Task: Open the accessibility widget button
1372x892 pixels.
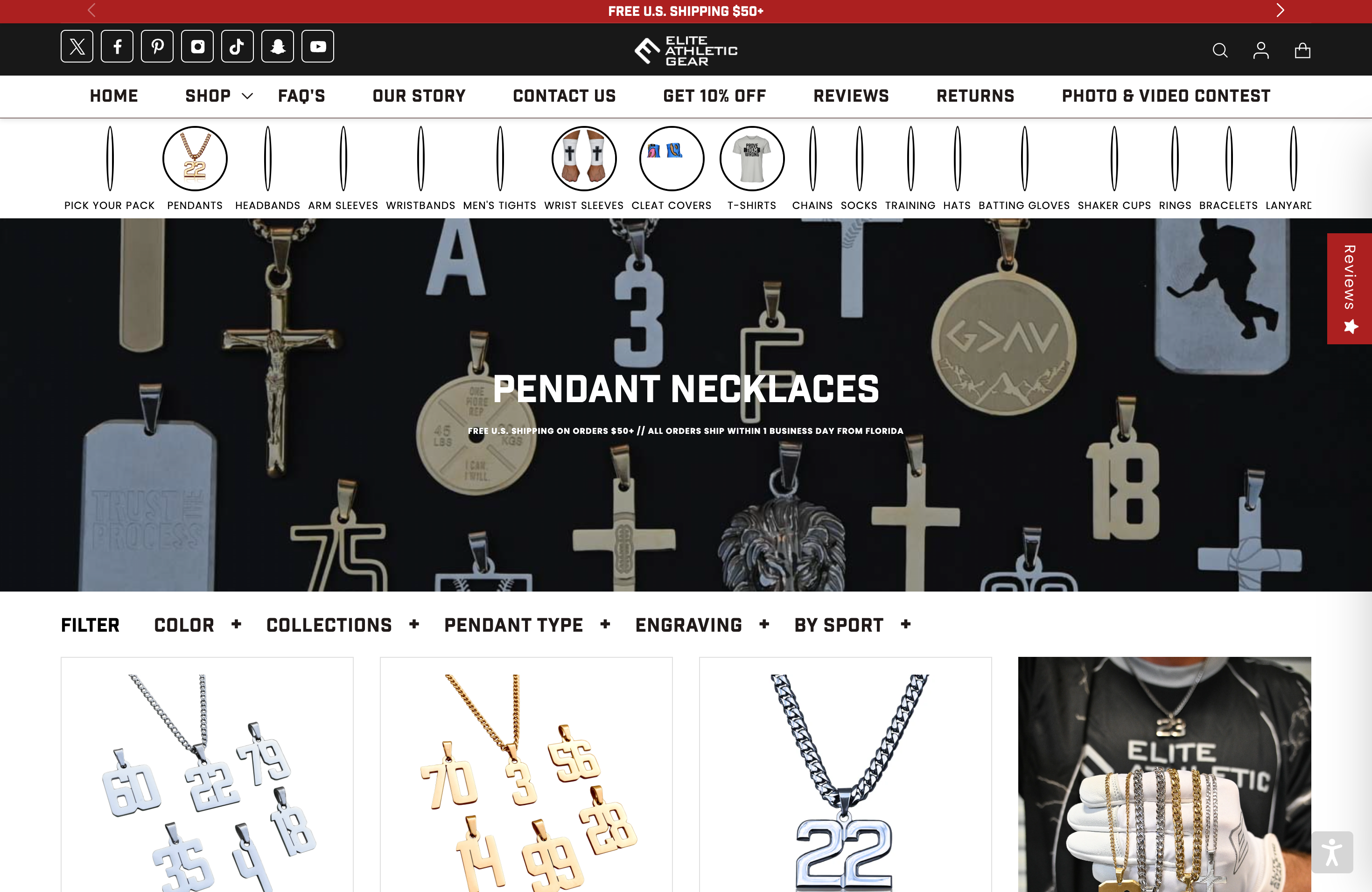Action: [x=1332, y=852]
